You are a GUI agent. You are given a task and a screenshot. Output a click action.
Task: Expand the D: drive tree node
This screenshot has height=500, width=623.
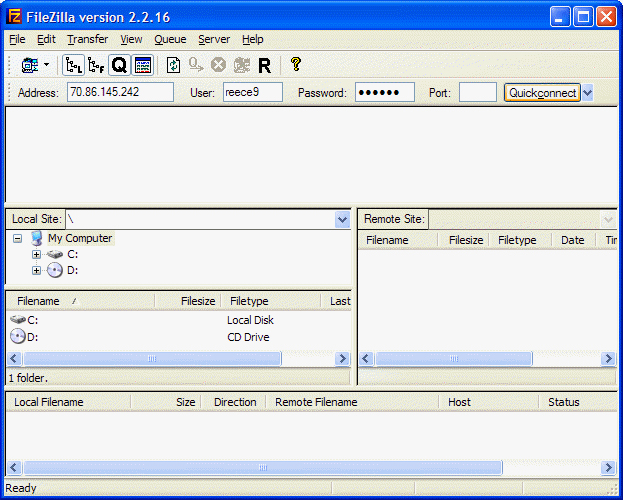tap(36, 271)
